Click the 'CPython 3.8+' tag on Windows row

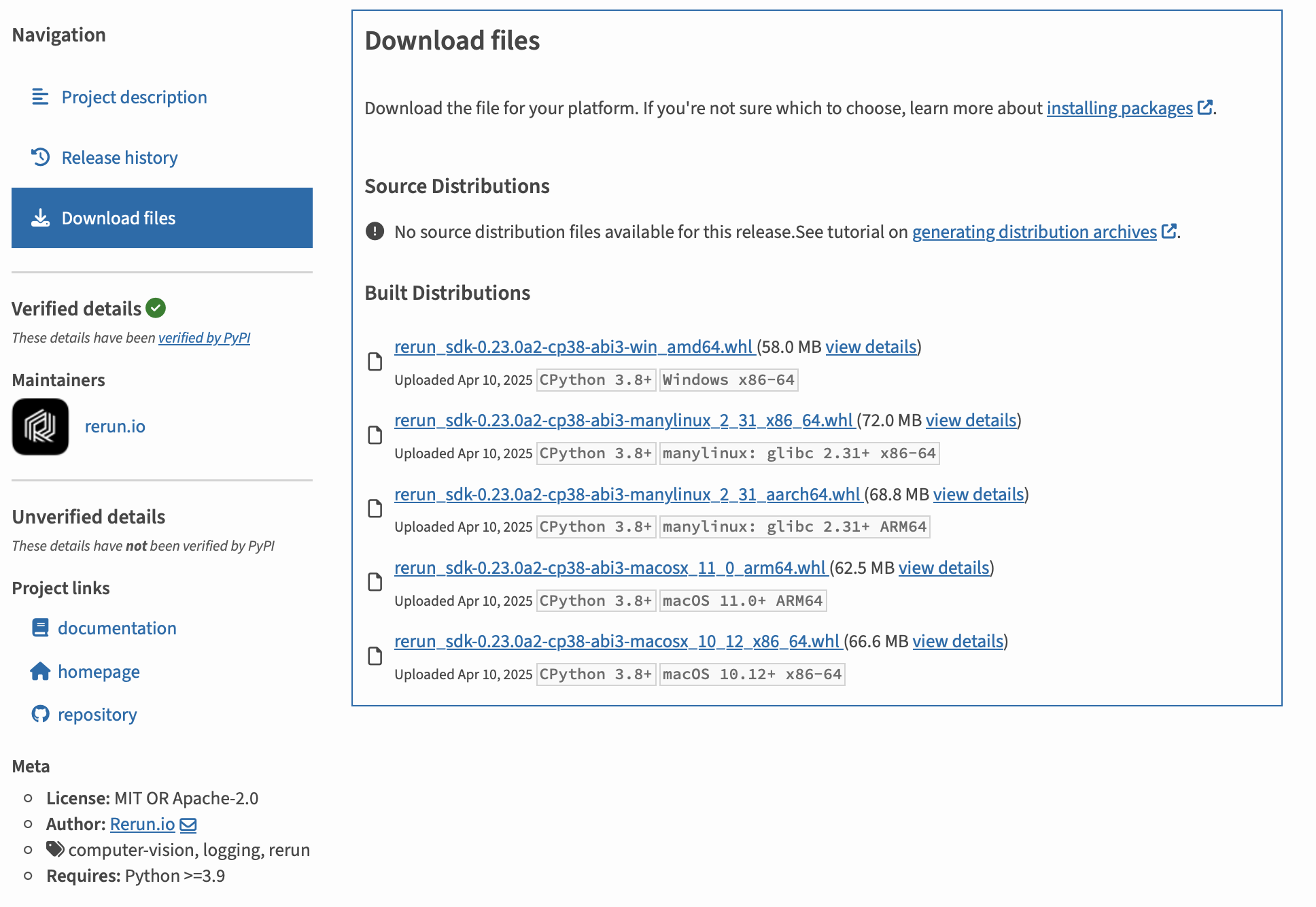[x=596, y=380]
